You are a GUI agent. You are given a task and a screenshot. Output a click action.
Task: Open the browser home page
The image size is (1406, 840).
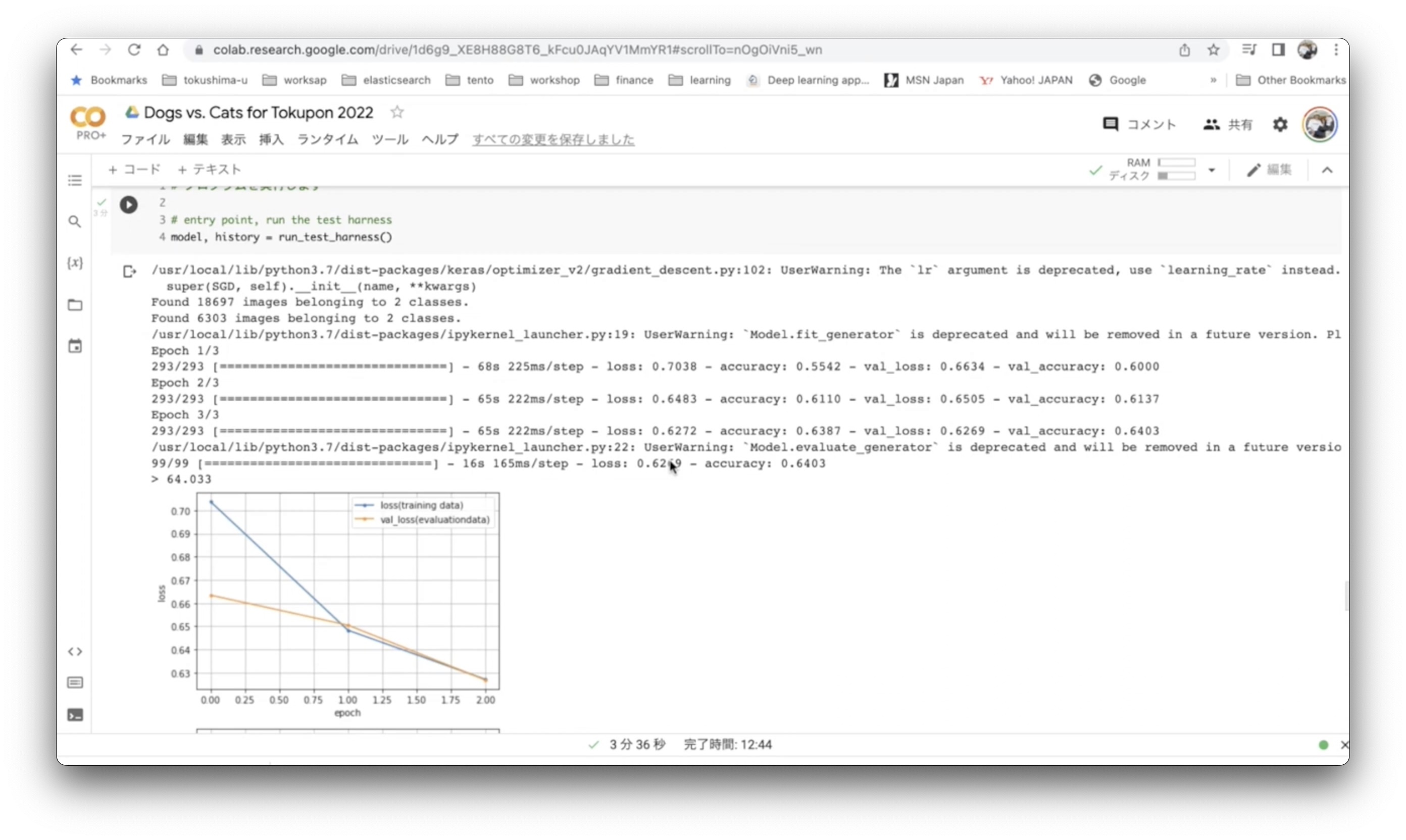click(x=163, y=50)
